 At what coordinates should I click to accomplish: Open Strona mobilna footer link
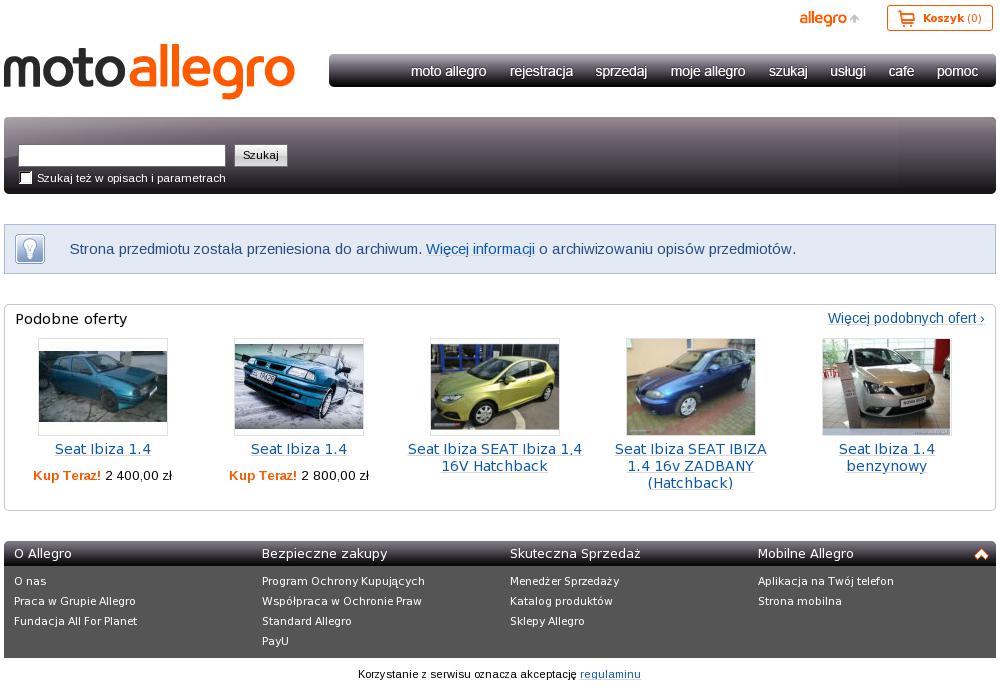click(800, 601)
